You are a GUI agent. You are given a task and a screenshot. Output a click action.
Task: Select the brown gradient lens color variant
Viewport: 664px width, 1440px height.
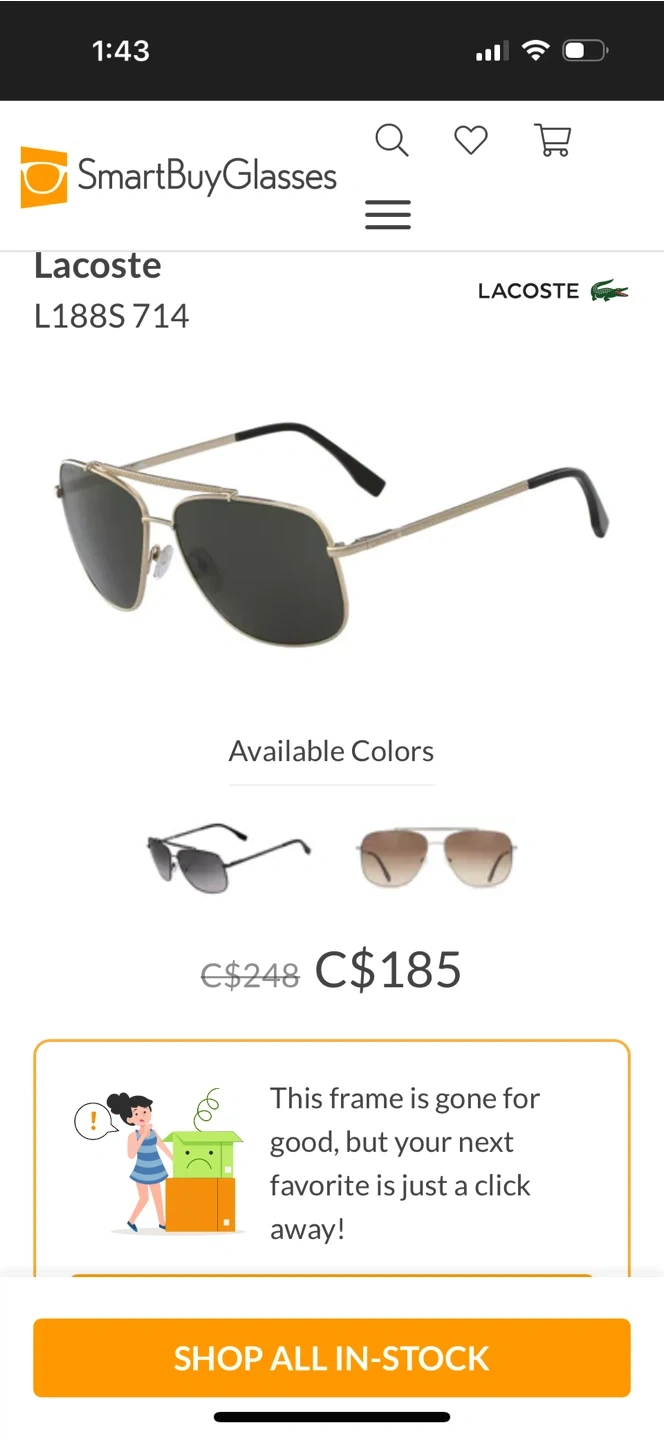pos(437,857)
